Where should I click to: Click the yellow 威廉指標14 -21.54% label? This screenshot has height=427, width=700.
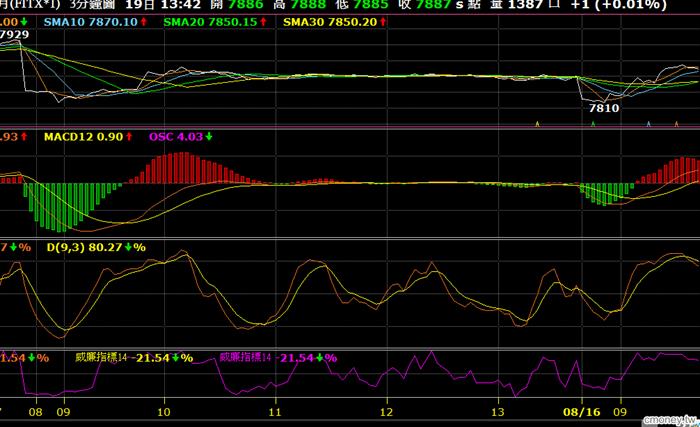tap(134, 358)
